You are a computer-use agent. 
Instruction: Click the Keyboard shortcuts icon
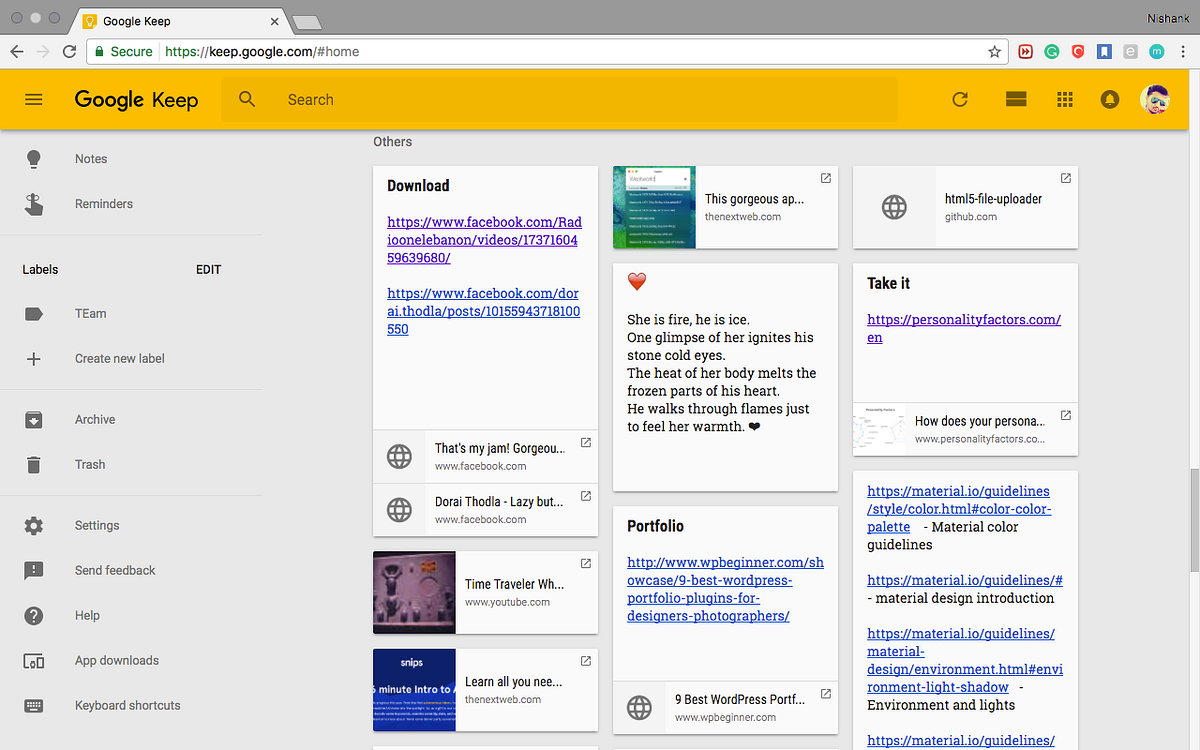tap(34, 706)
